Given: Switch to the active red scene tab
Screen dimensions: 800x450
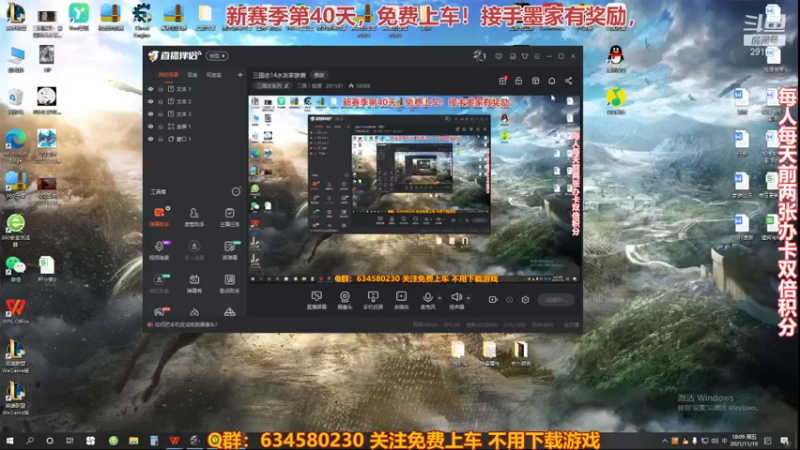Looking at the screenshot, I should click(x=168, y=75).
